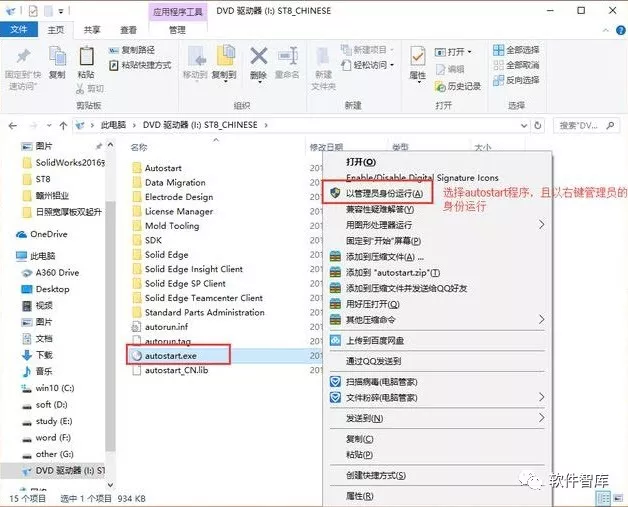This screenshot has width=628, height=507.
Task: Click the Copy to (复制到) icon
Action: pos(225,56)
